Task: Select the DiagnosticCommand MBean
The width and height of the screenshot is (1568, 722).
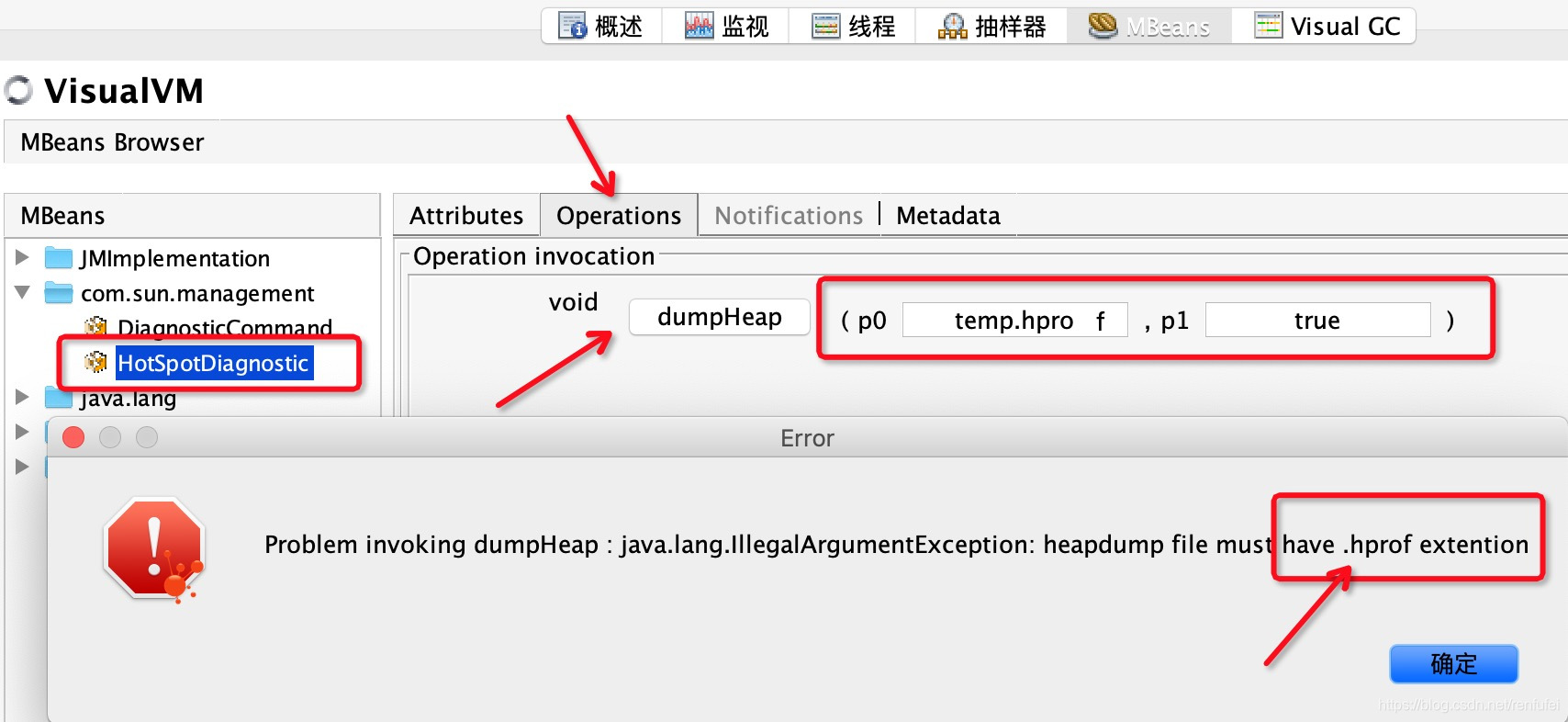Action: pyautogui.click(x=225, y=328)
